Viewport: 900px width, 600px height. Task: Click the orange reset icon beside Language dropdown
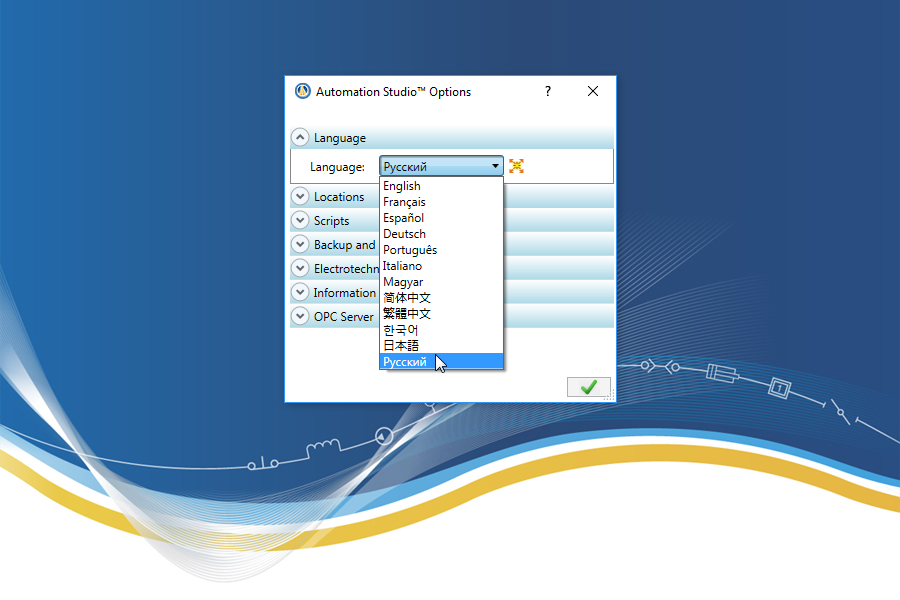click(516, 167)
